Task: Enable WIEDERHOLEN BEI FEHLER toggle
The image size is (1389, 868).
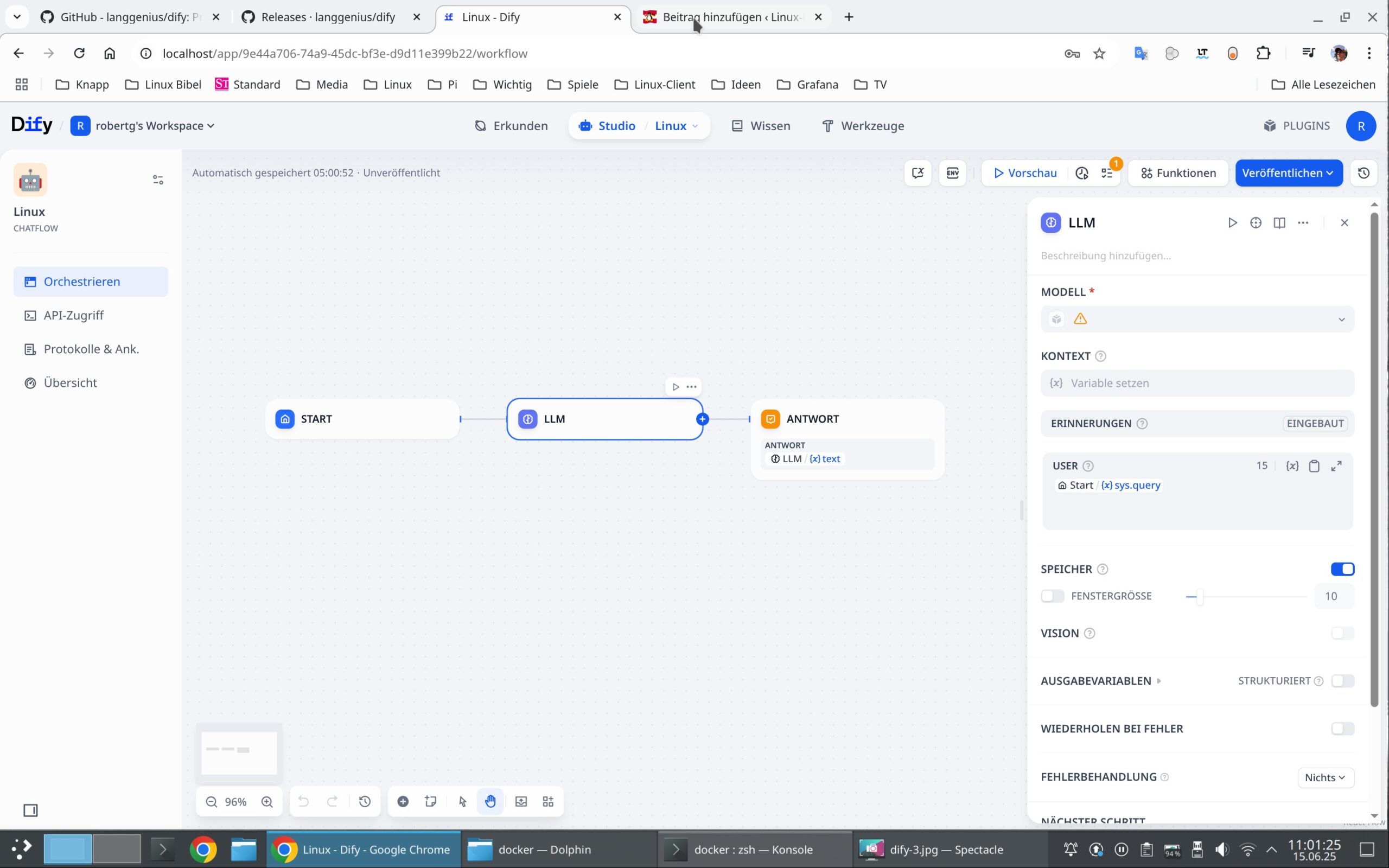Action: [1342, 729]
